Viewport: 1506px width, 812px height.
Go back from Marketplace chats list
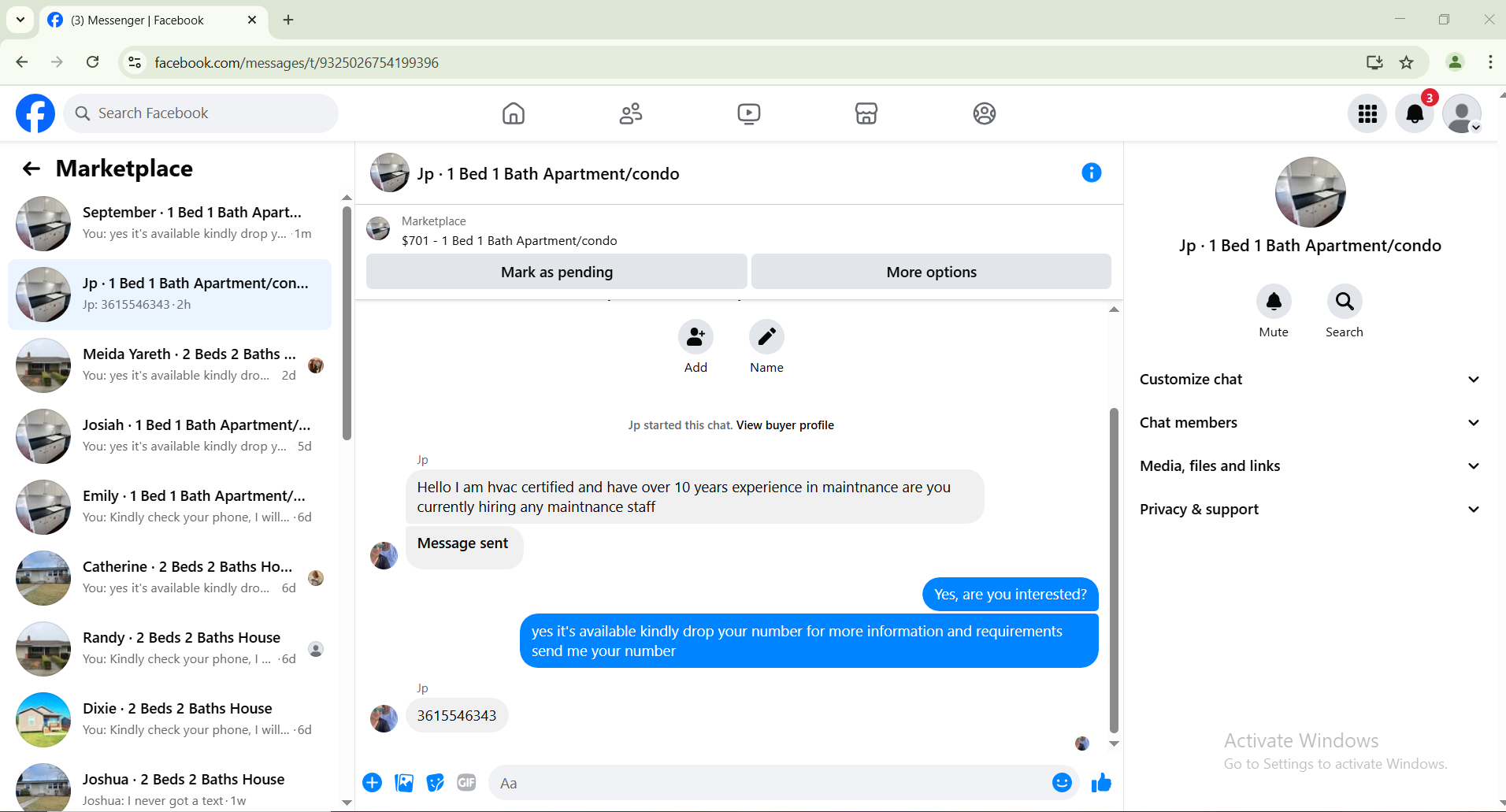point(32,169)
